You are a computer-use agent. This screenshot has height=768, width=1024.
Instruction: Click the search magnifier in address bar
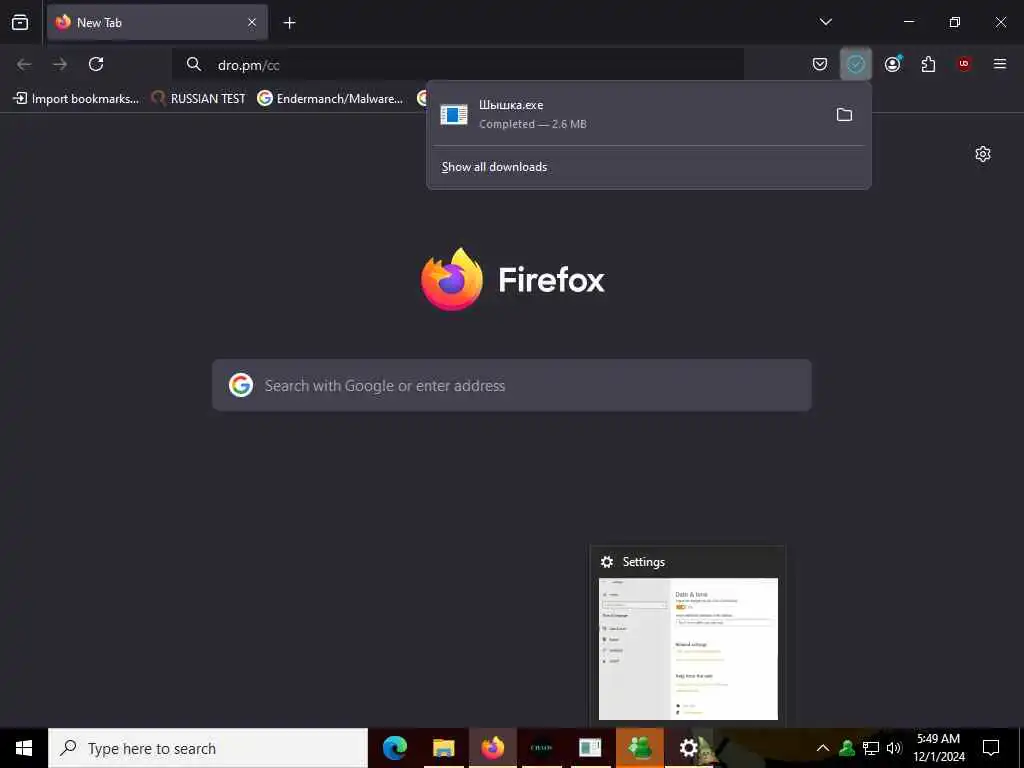(194, 64)
